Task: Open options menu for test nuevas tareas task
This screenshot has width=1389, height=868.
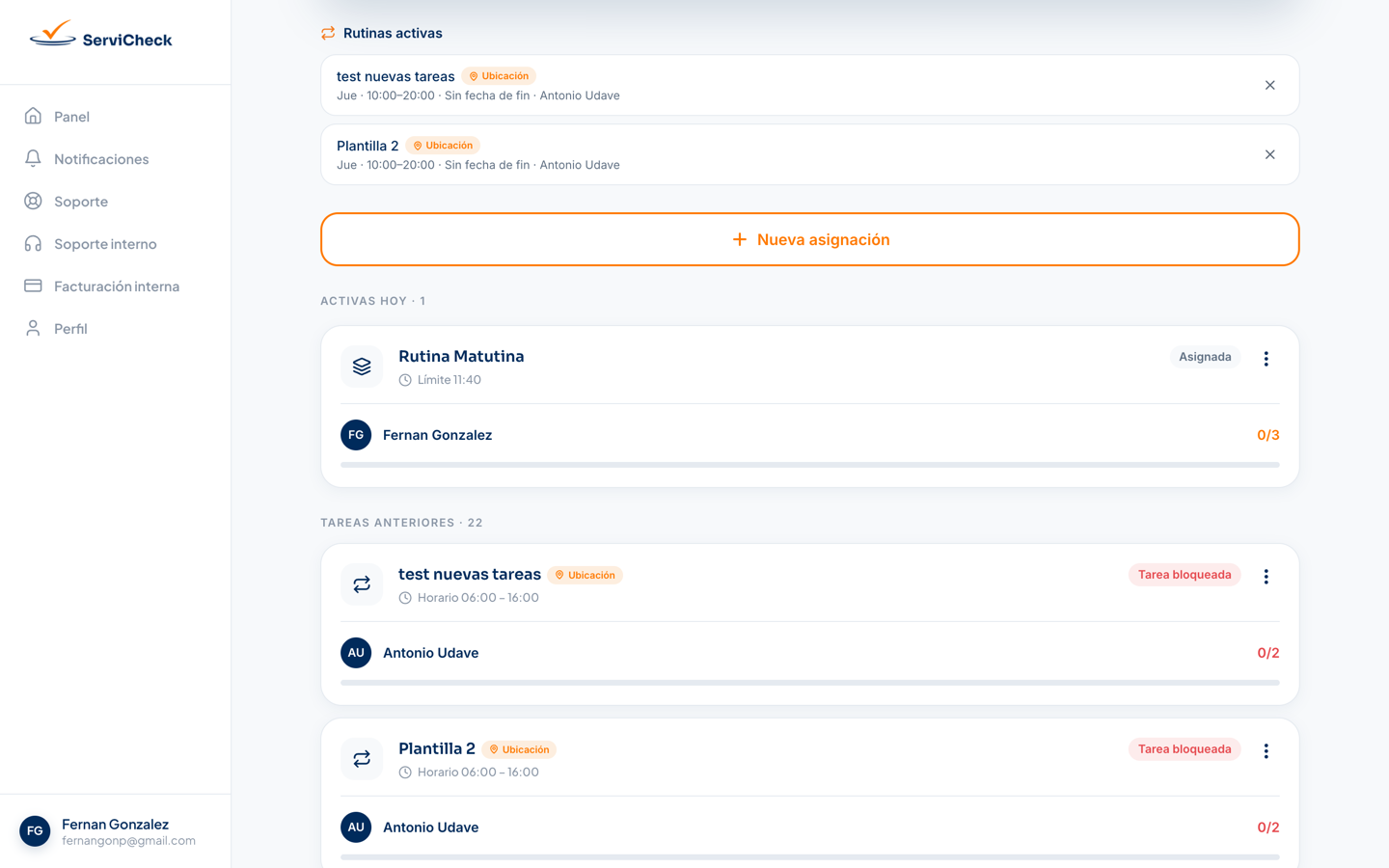Action: (x=1266, y=576)
